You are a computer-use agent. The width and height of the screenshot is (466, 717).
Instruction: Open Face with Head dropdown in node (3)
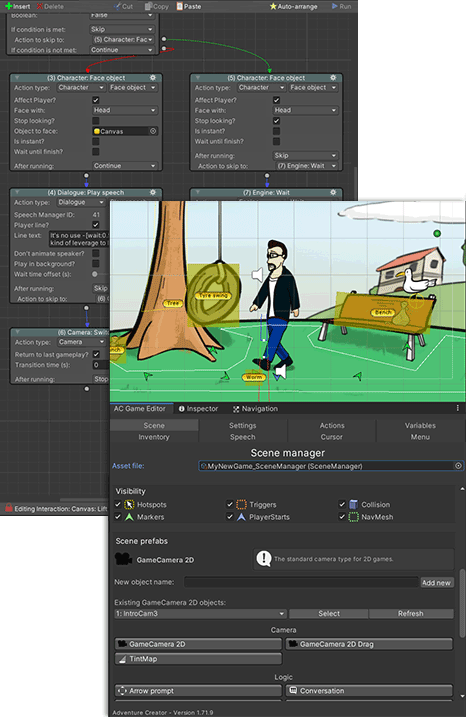[124, 110]
